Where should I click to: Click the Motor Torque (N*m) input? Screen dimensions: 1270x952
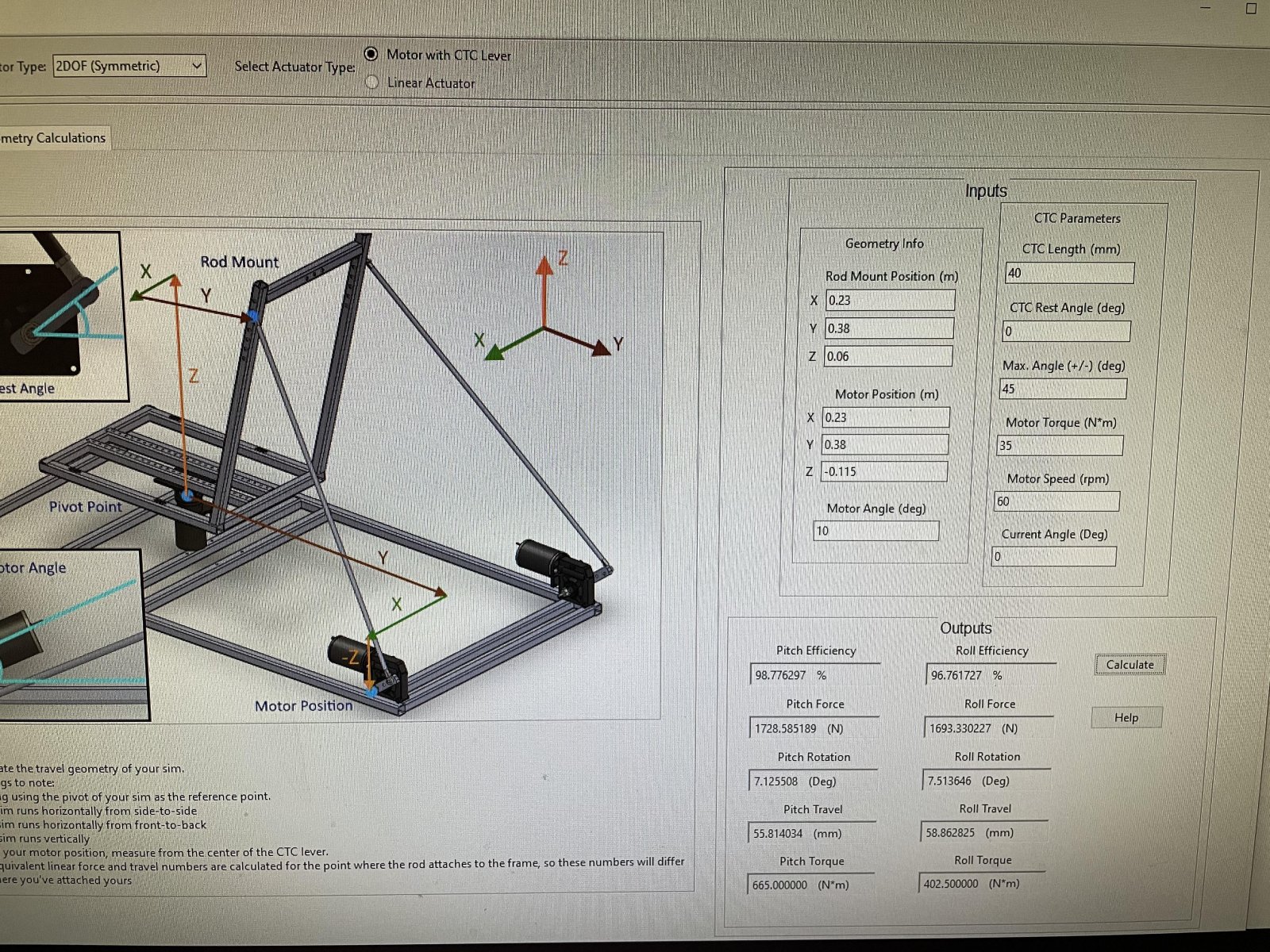tap(1060, 445)
